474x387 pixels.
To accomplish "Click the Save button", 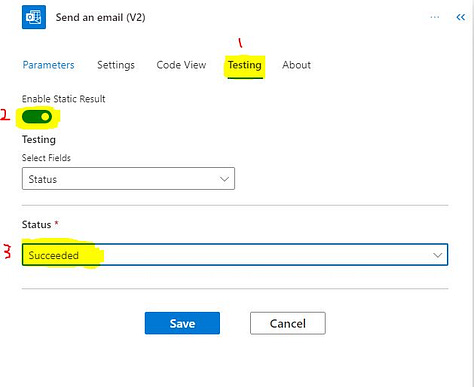I will 182,323.
